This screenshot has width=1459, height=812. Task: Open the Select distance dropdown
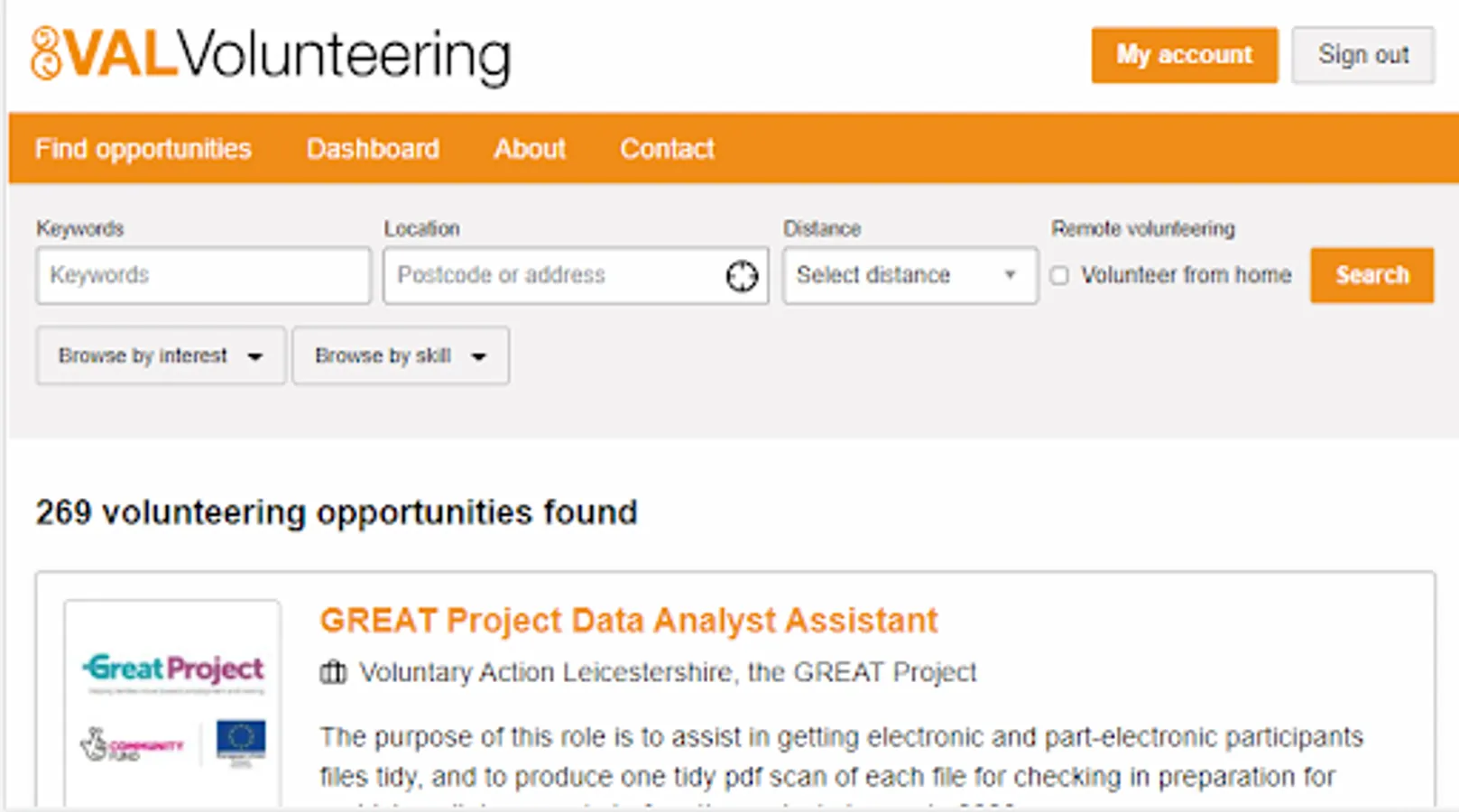[x=909, y=275]
